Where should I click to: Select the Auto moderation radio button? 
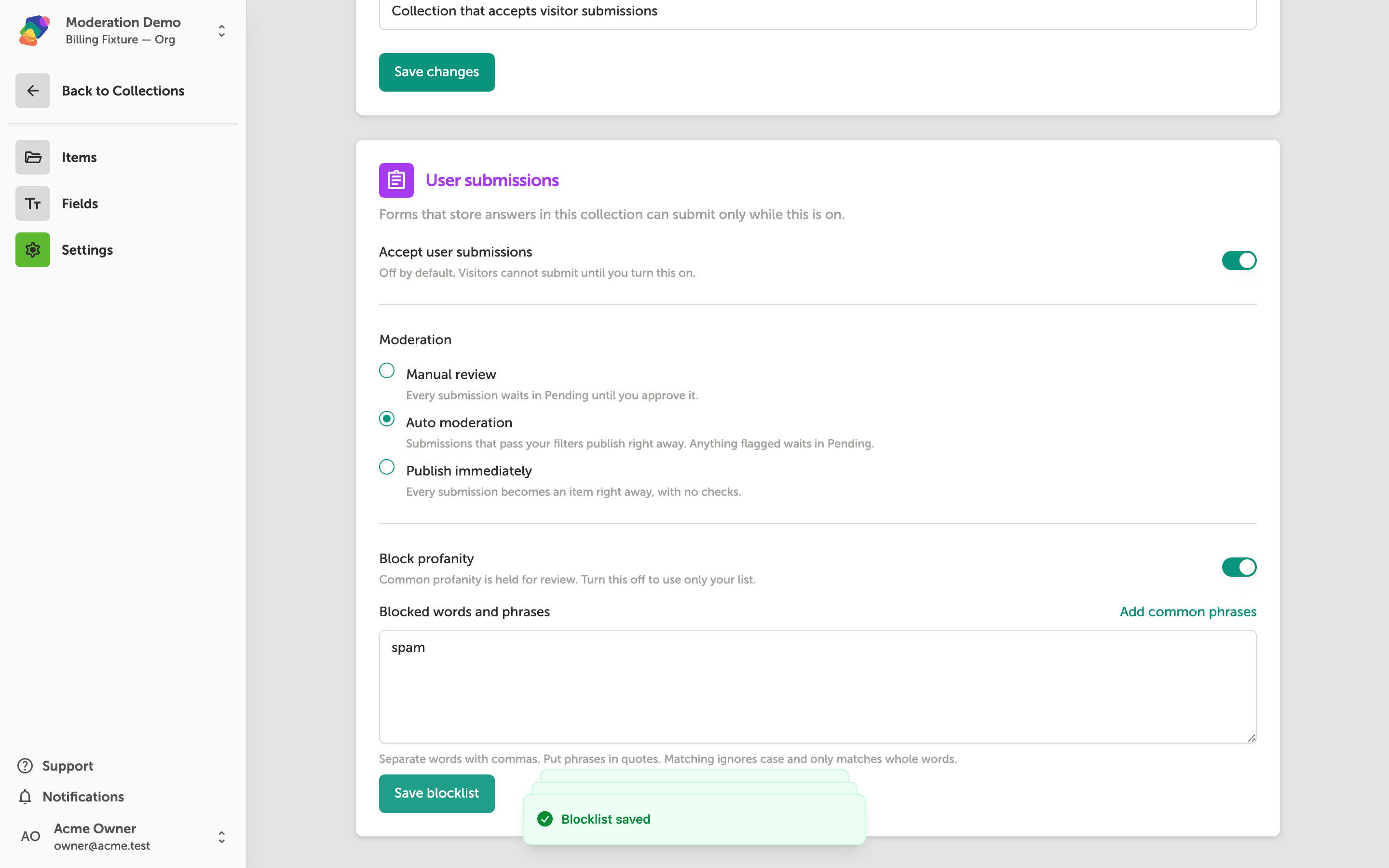click(387, 419)
